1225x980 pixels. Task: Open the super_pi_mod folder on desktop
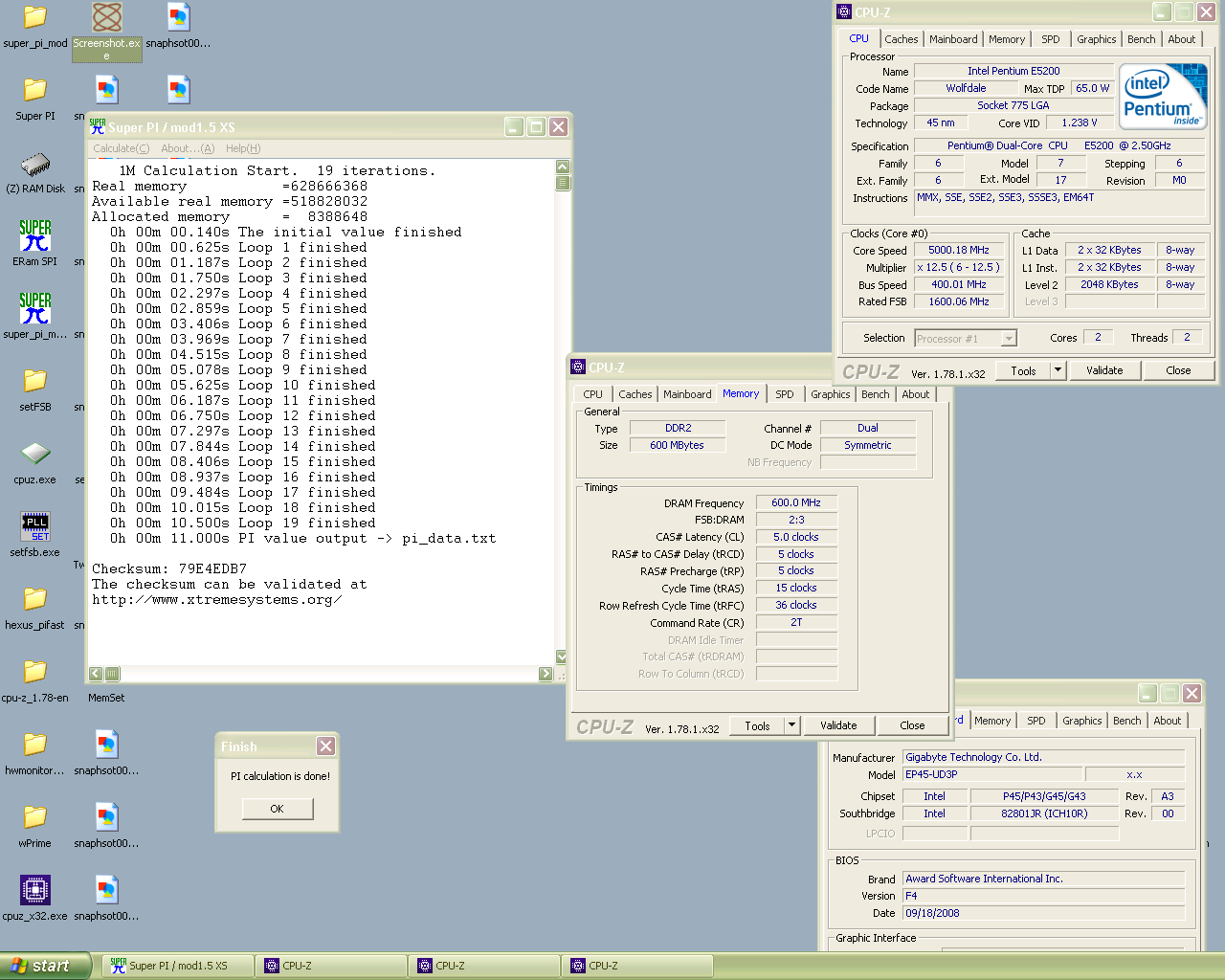pos(35,17)
